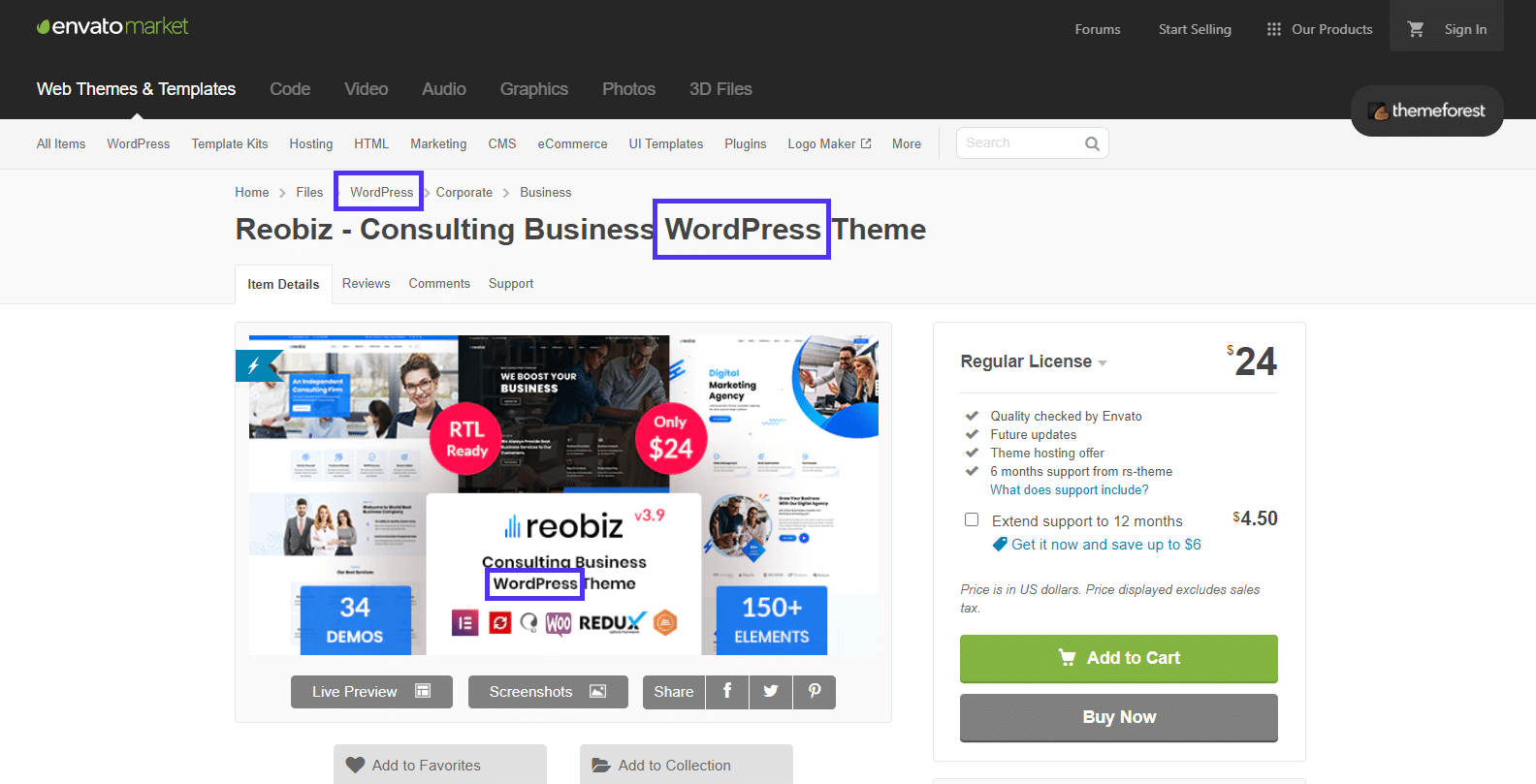Open the Graphics marketplace section

coord(534,89)
